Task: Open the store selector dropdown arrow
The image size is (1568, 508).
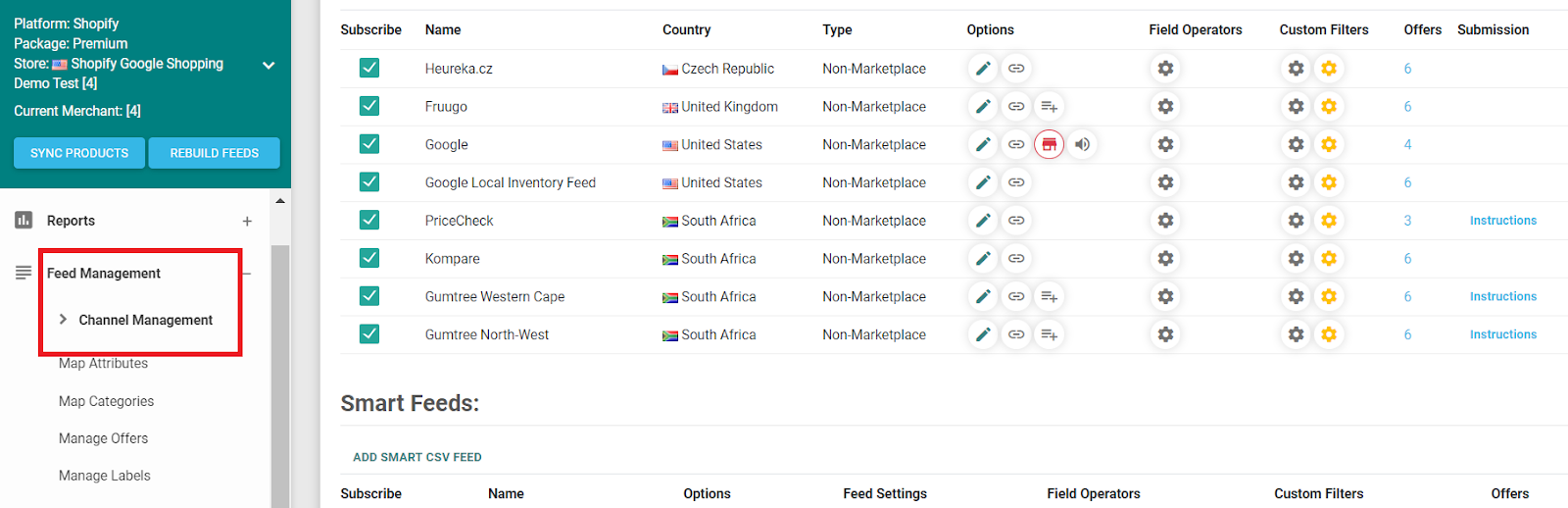Action: coord(269,65)
